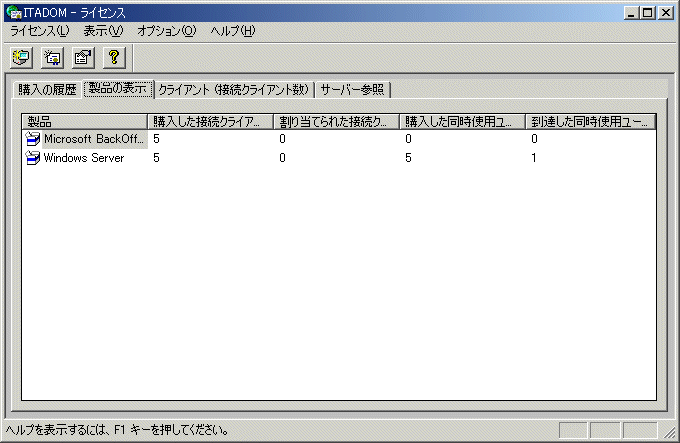Open the オプション(O) menu
Screen dimensions: 680x443
(167, 31)
